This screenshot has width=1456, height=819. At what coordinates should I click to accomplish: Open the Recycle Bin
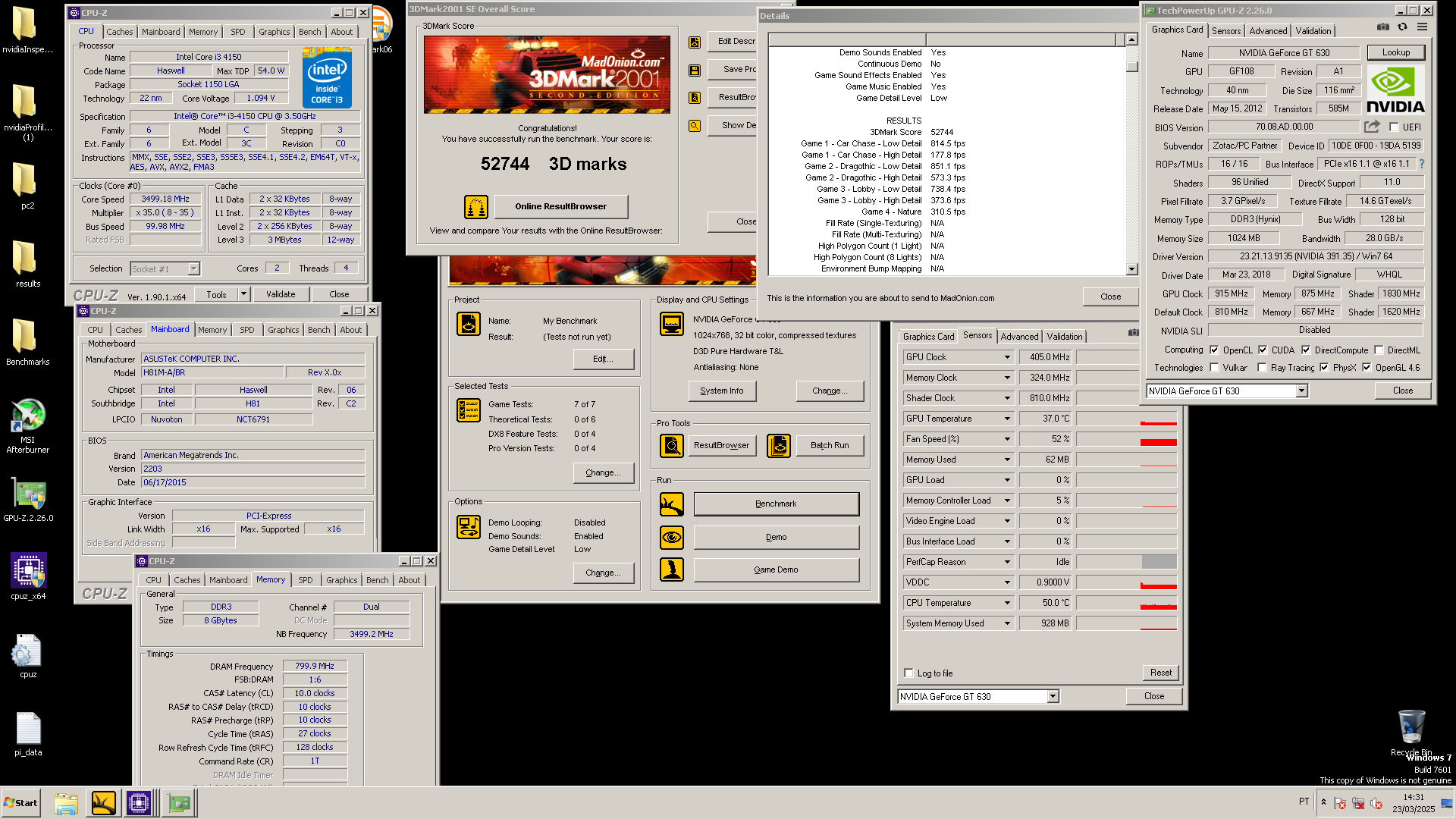point(1410,733)
